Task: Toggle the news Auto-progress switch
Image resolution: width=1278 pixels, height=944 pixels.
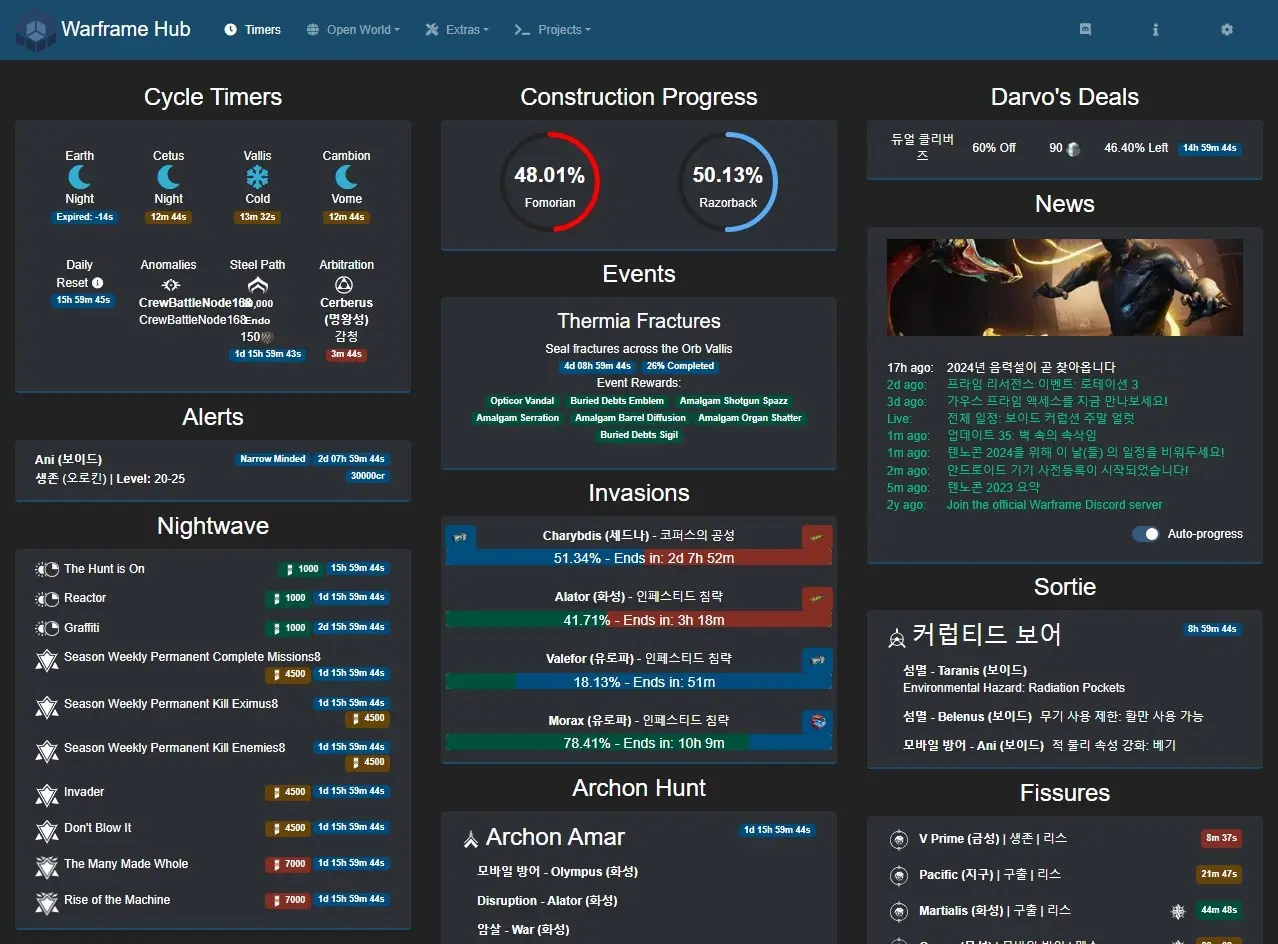Action: click(1146, 534)
